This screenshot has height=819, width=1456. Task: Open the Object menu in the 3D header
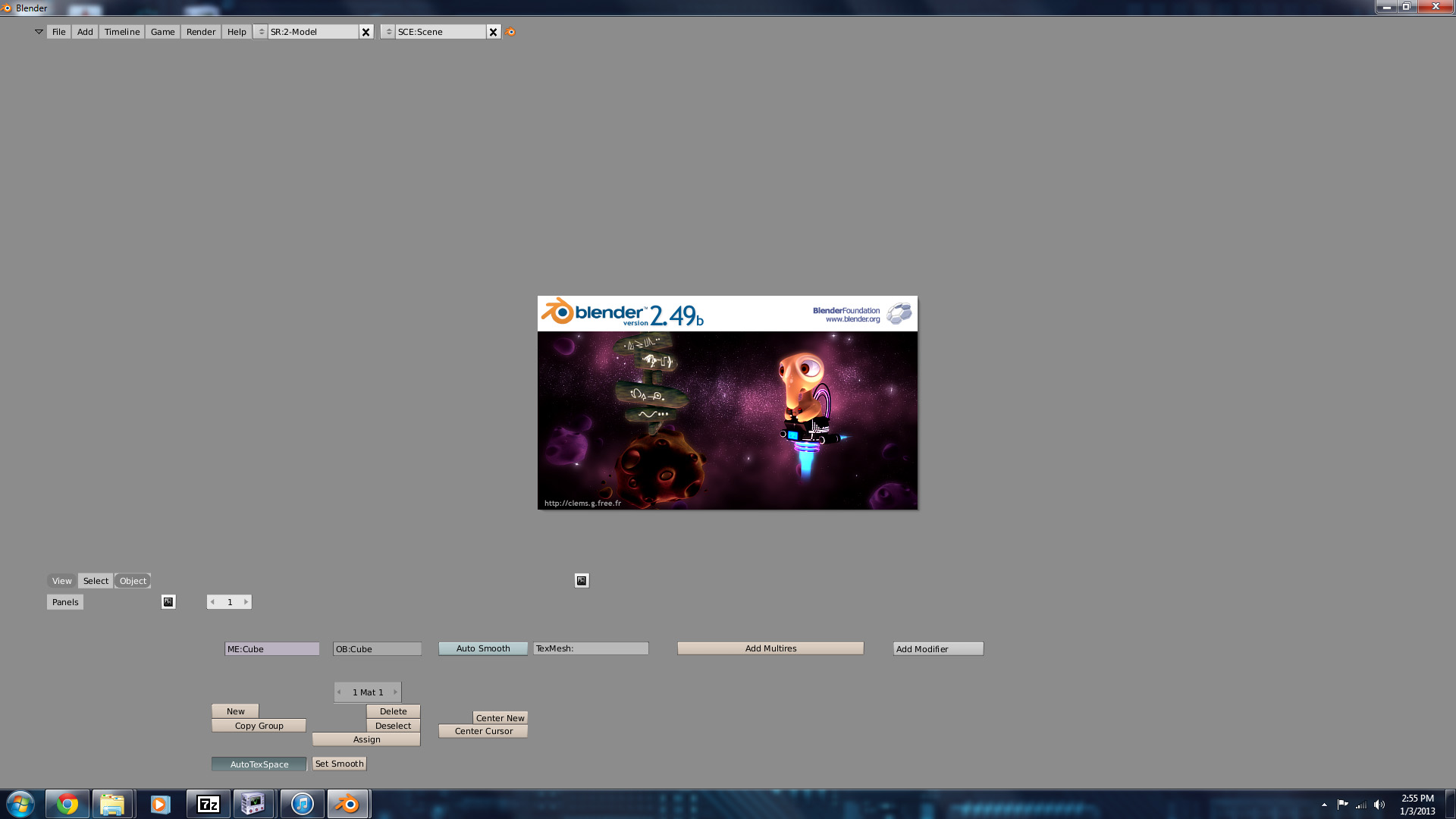[x=133, y=581]
